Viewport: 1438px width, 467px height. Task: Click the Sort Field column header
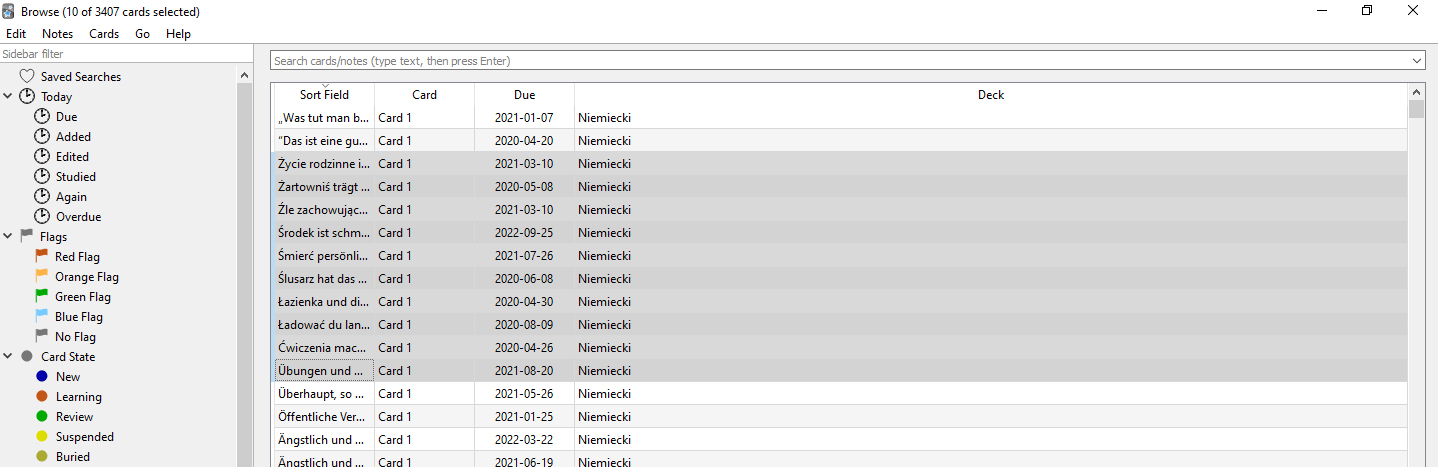(x=325, y=95)
